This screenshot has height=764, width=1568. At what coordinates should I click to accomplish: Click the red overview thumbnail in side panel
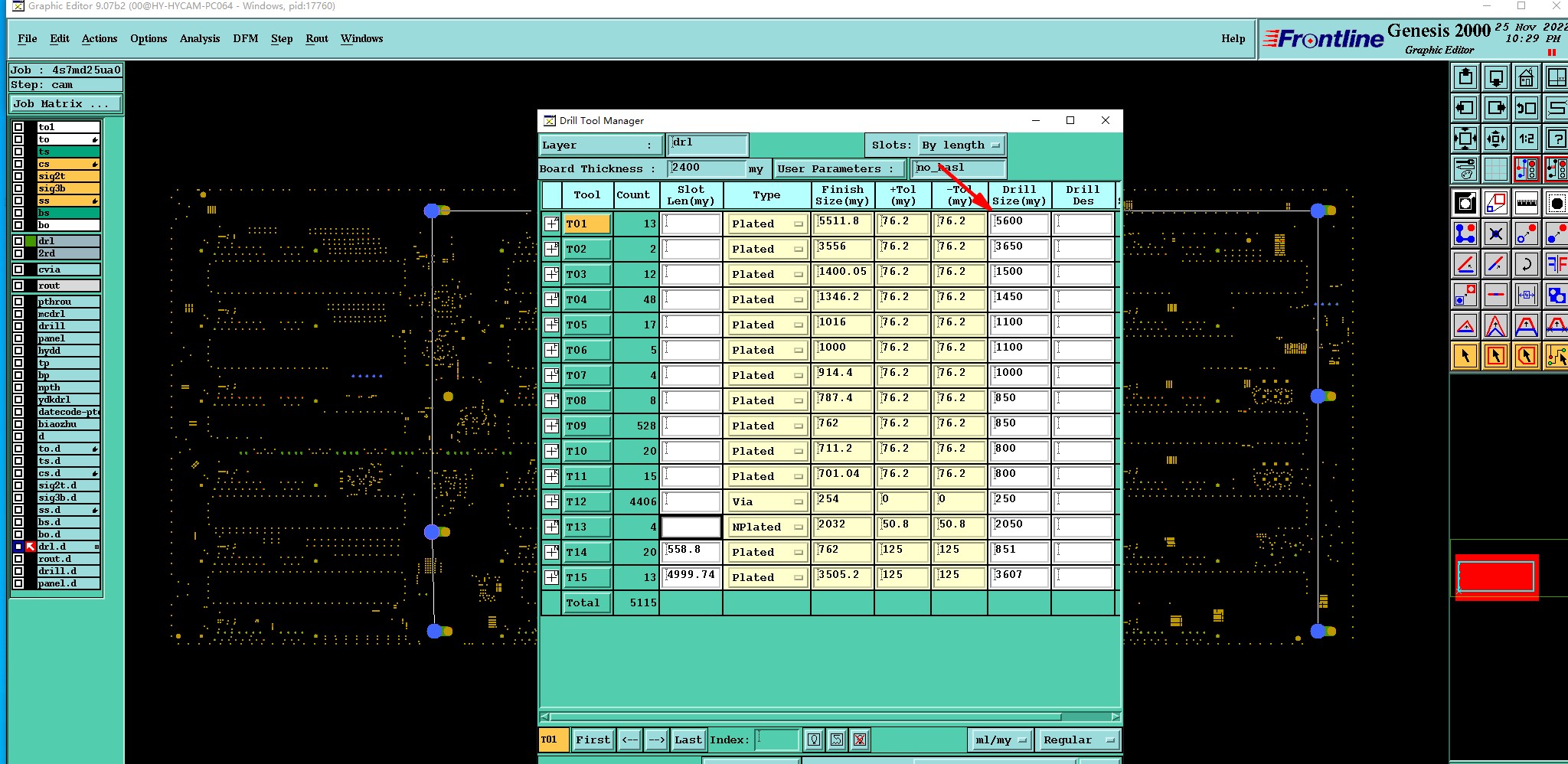point(1497,577)
